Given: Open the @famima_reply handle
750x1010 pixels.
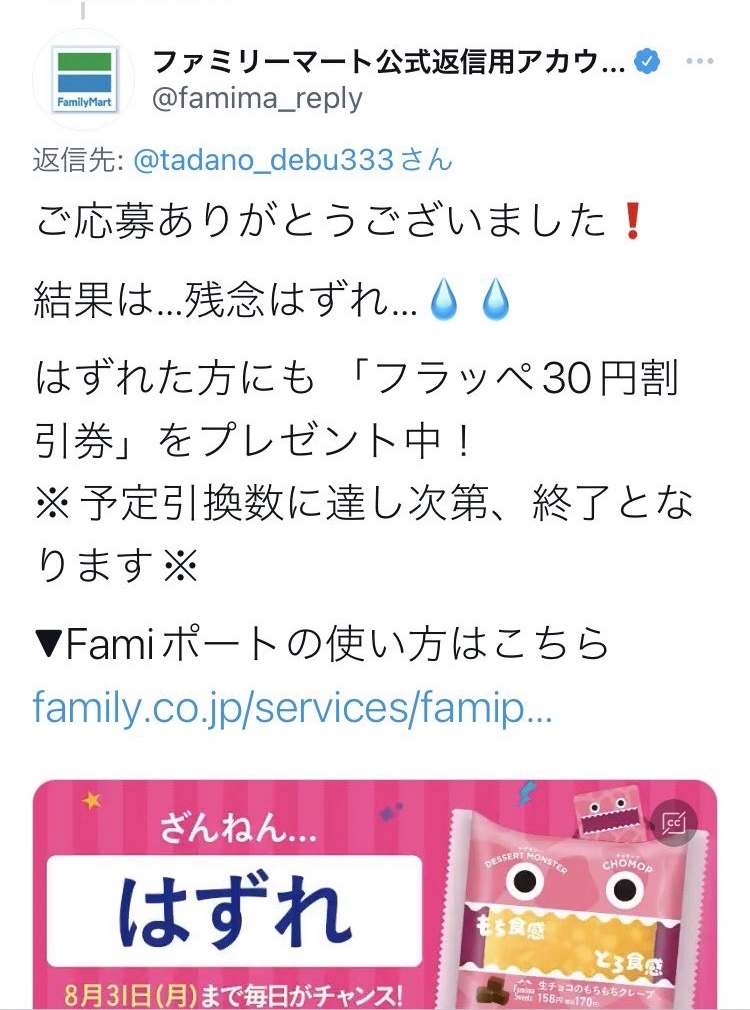Looking at the screenshot, I should click(x=256, y=99).
